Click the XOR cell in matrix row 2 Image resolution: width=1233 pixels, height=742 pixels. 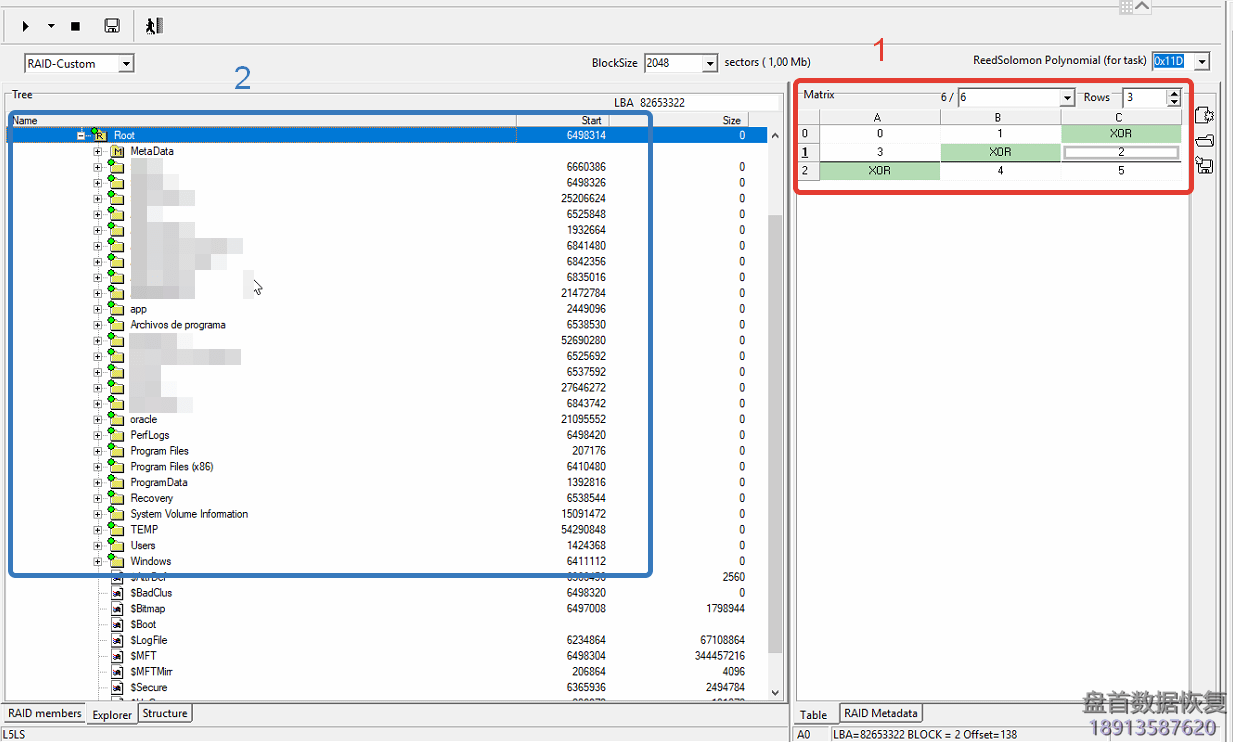[878, 170]
